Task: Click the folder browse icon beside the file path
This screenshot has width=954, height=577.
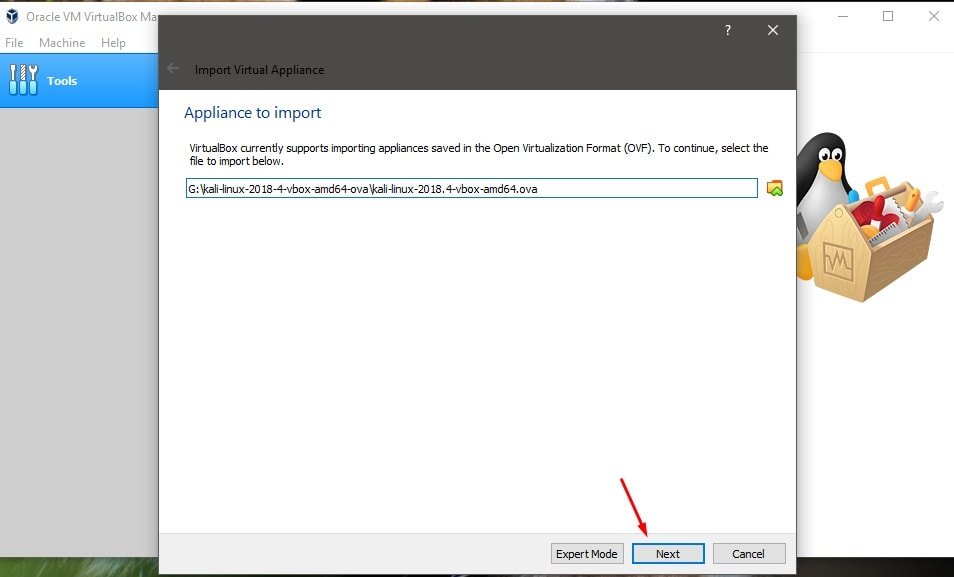Action: click(773, 187)
